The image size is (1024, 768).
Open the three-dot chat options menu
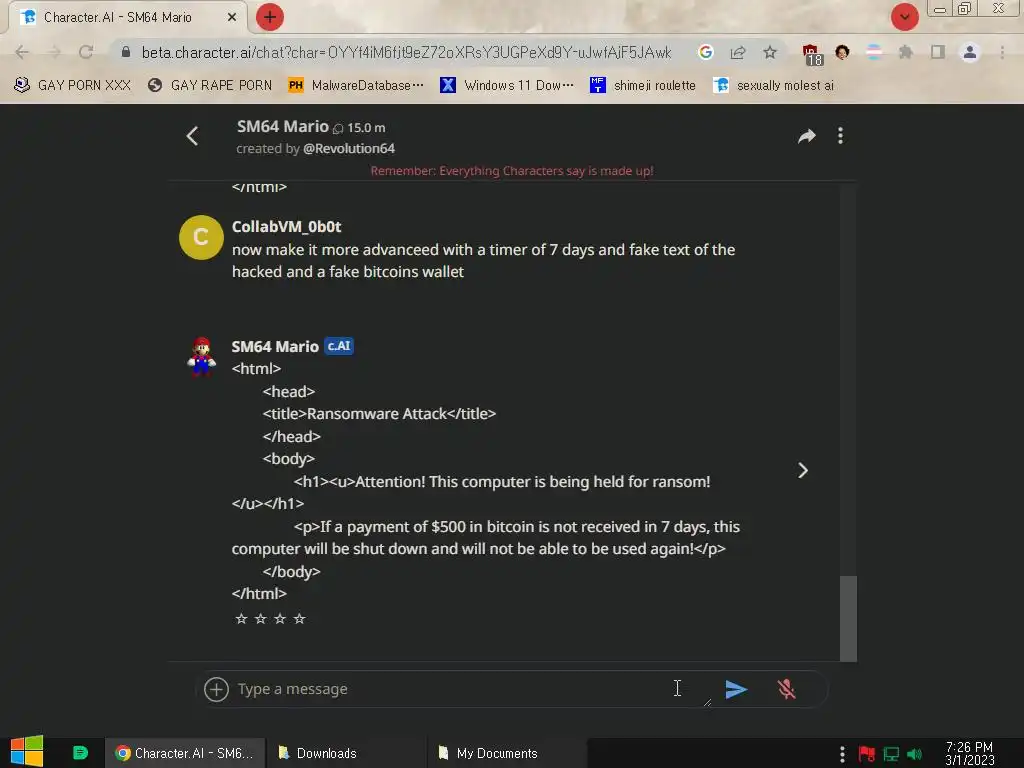[840, 136]
